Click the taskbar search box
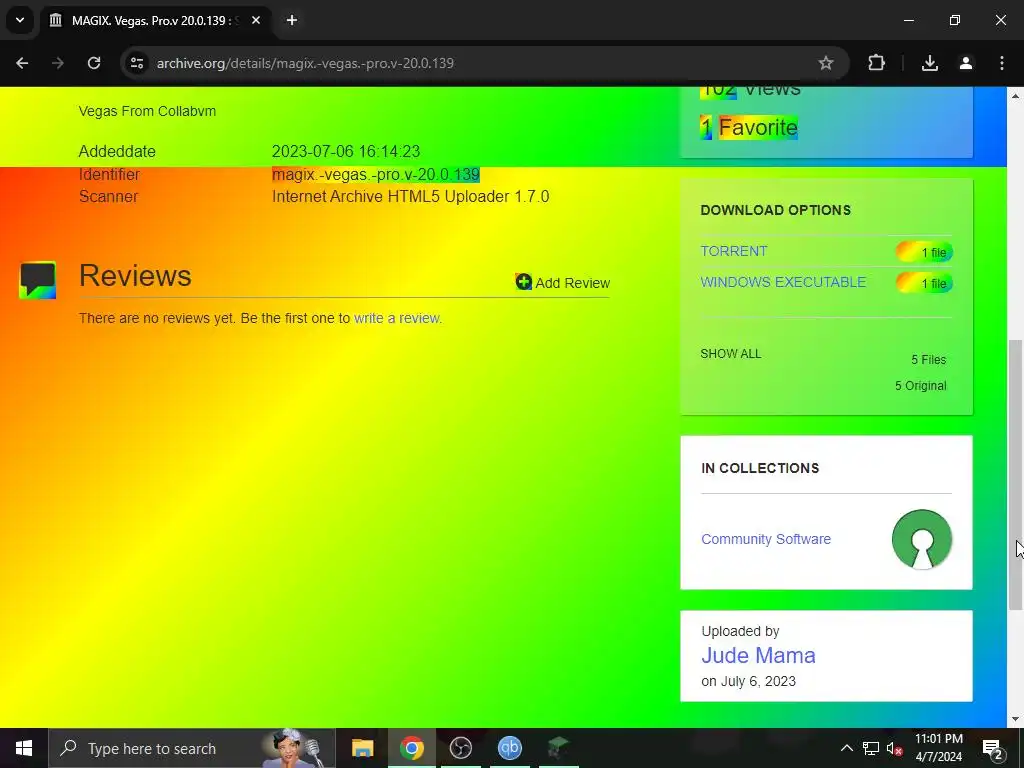The height and width of the screenshot is (768, 1024). click(192, 748)
